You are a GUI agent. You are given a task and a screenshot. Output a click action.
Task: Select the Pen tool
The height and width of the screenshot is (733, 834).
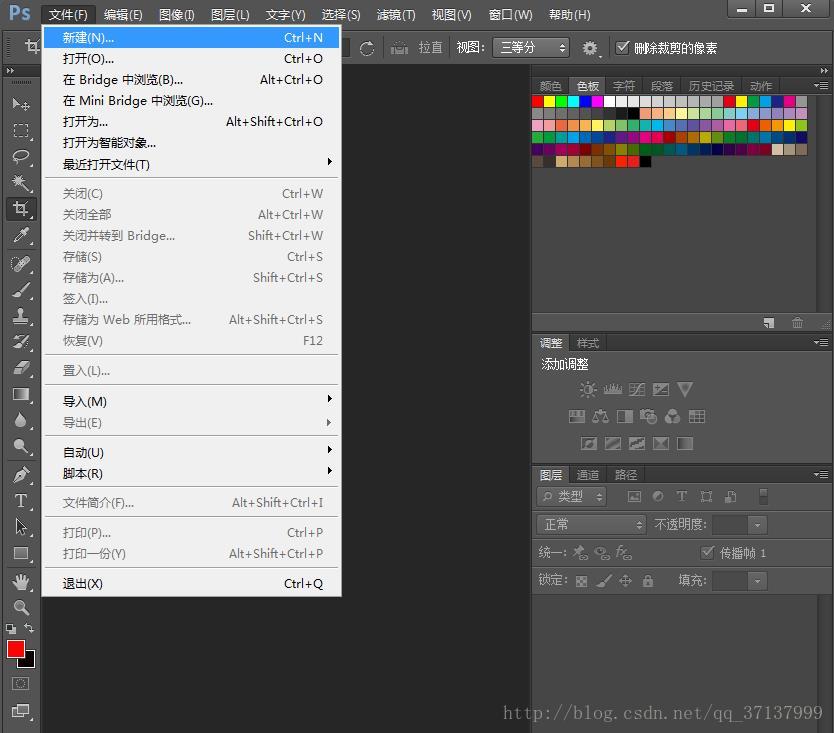[x=21, y=474]
